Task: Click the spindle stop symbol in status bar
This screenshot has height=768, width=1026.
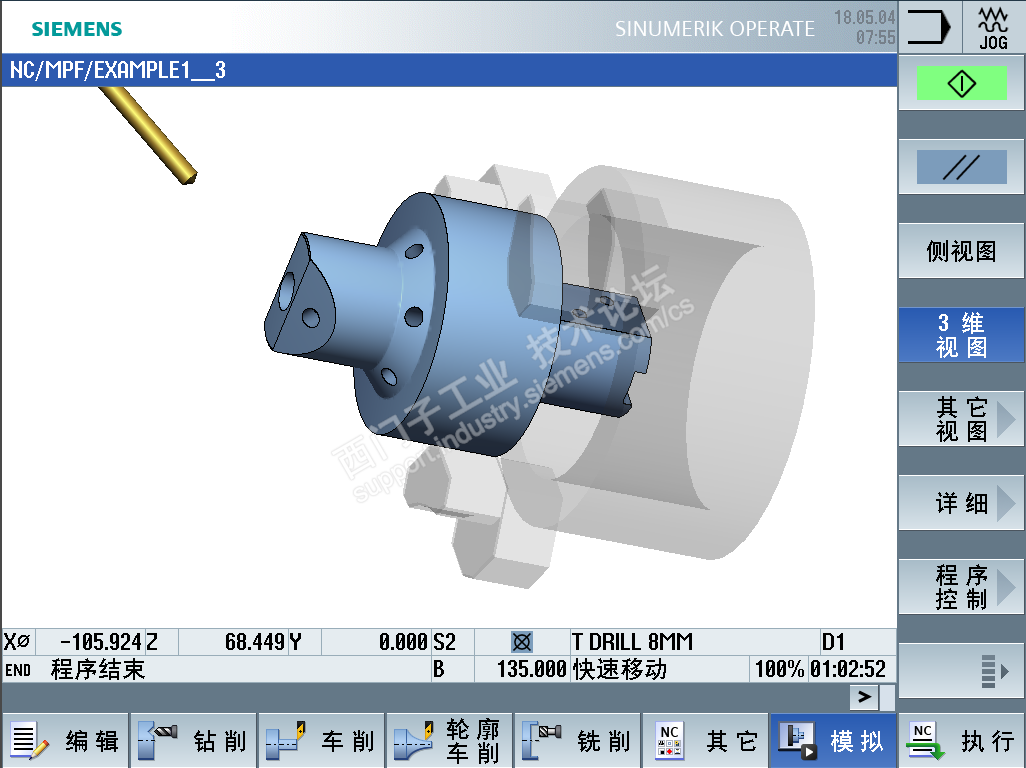Action: click(522, 642)
